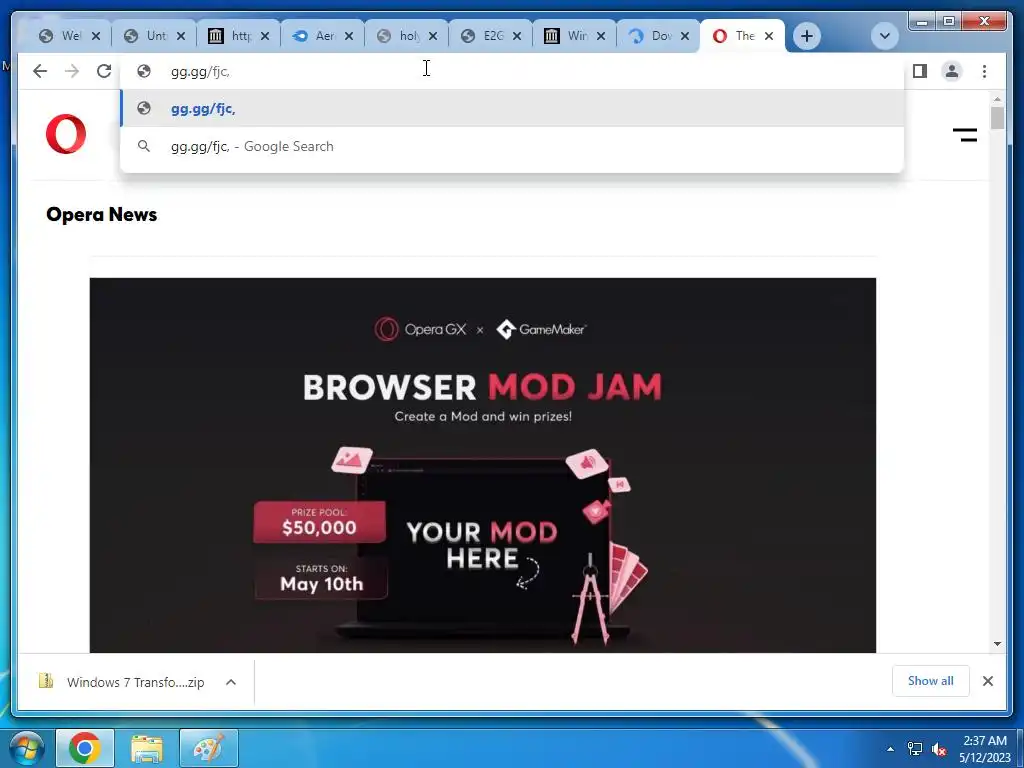Reload the page with the refresh icon
1024x768 pixels.
[104, 71]
